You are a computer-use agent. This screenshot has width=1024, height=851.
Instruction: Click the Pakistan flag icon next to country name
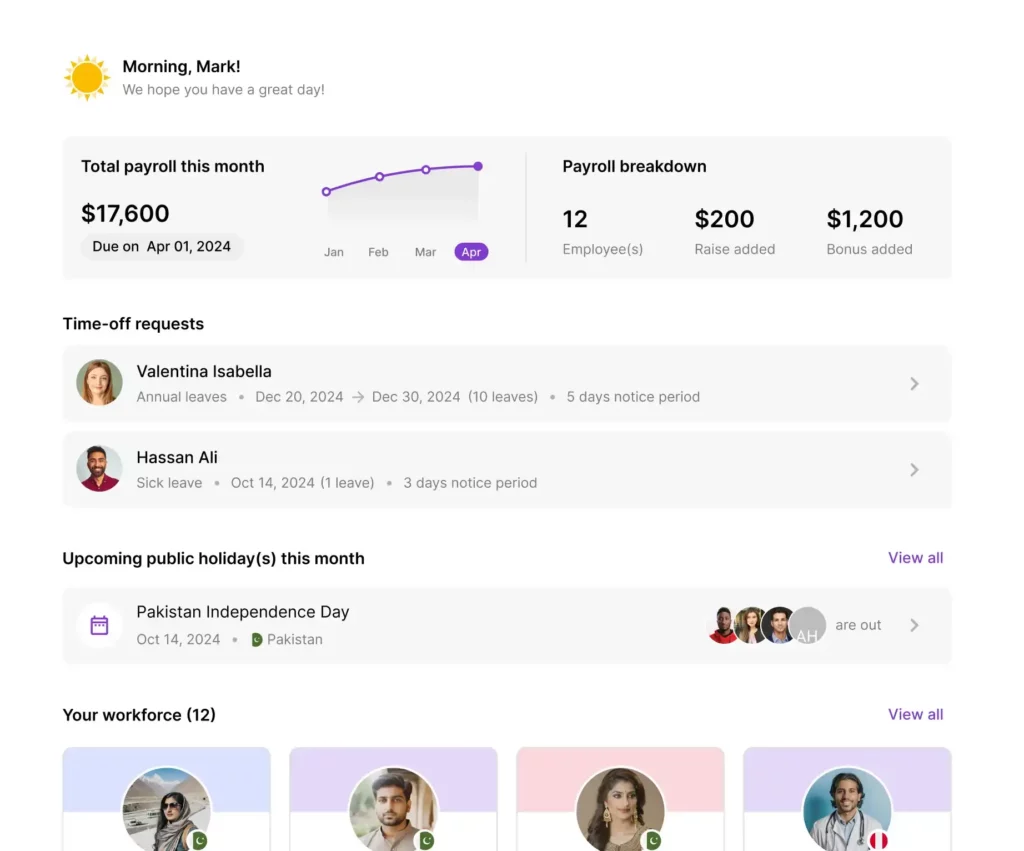[256, 640]
